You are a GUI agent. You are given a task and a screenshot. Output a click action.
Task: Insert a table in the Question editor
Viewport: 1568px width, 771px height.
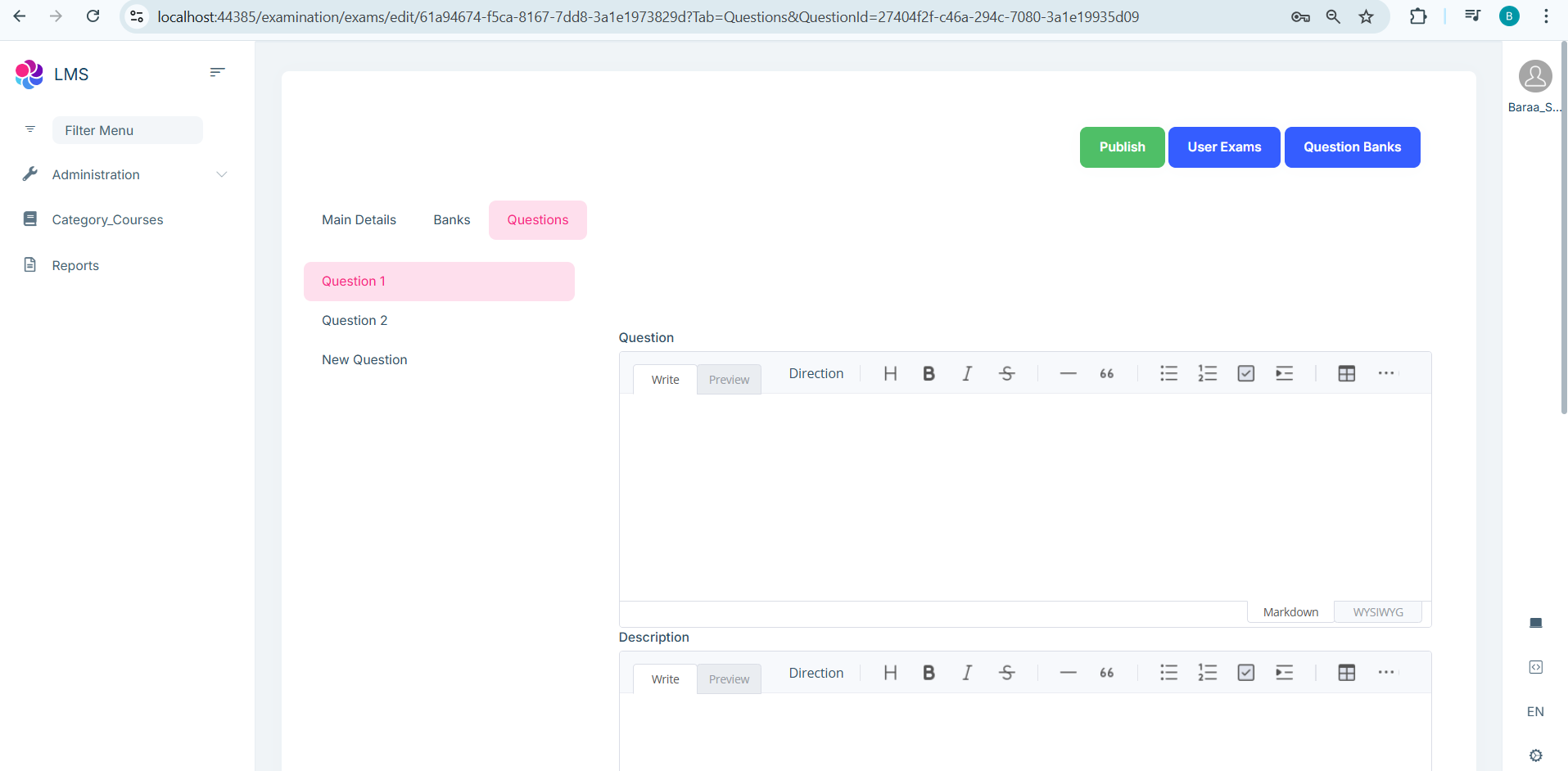[1346, 374]
